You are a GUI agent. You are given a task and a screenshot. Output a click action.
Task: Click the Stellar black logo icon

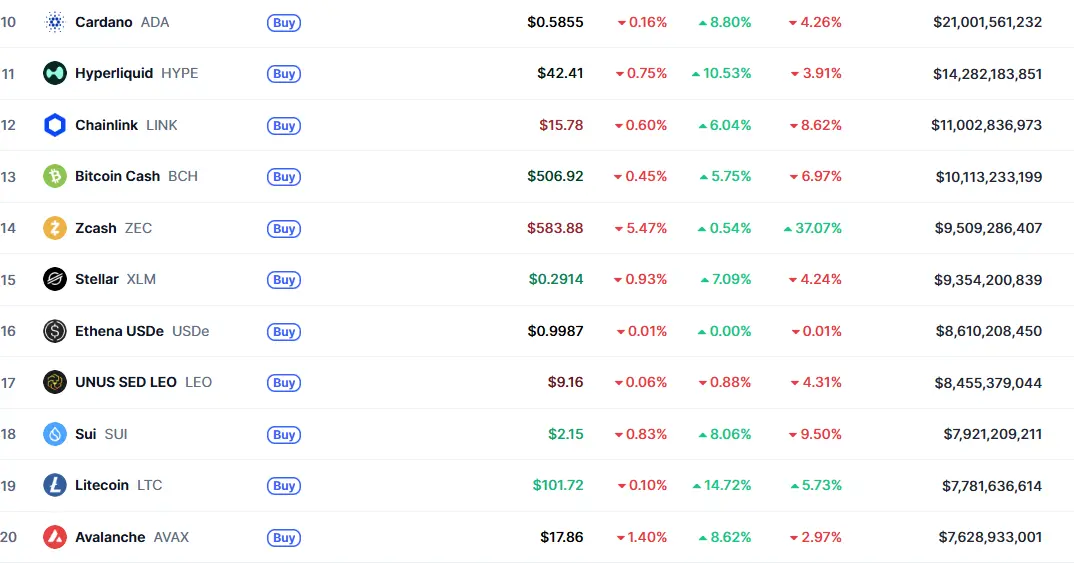pos(55,279)
